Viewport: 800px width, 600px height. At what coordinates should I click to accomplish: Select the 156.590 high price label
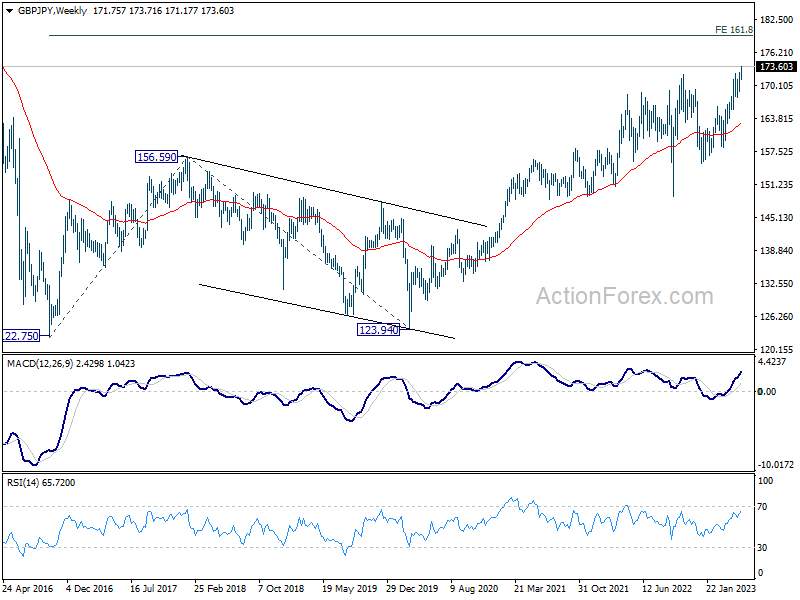point(156,157)
